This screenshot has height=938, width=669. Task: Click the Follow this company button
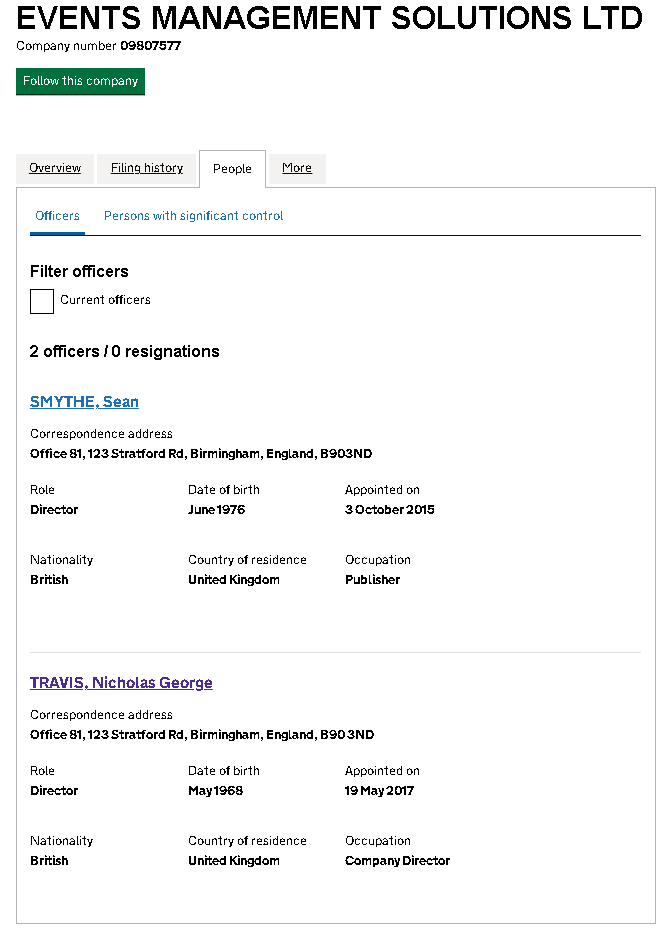(80, 81)
